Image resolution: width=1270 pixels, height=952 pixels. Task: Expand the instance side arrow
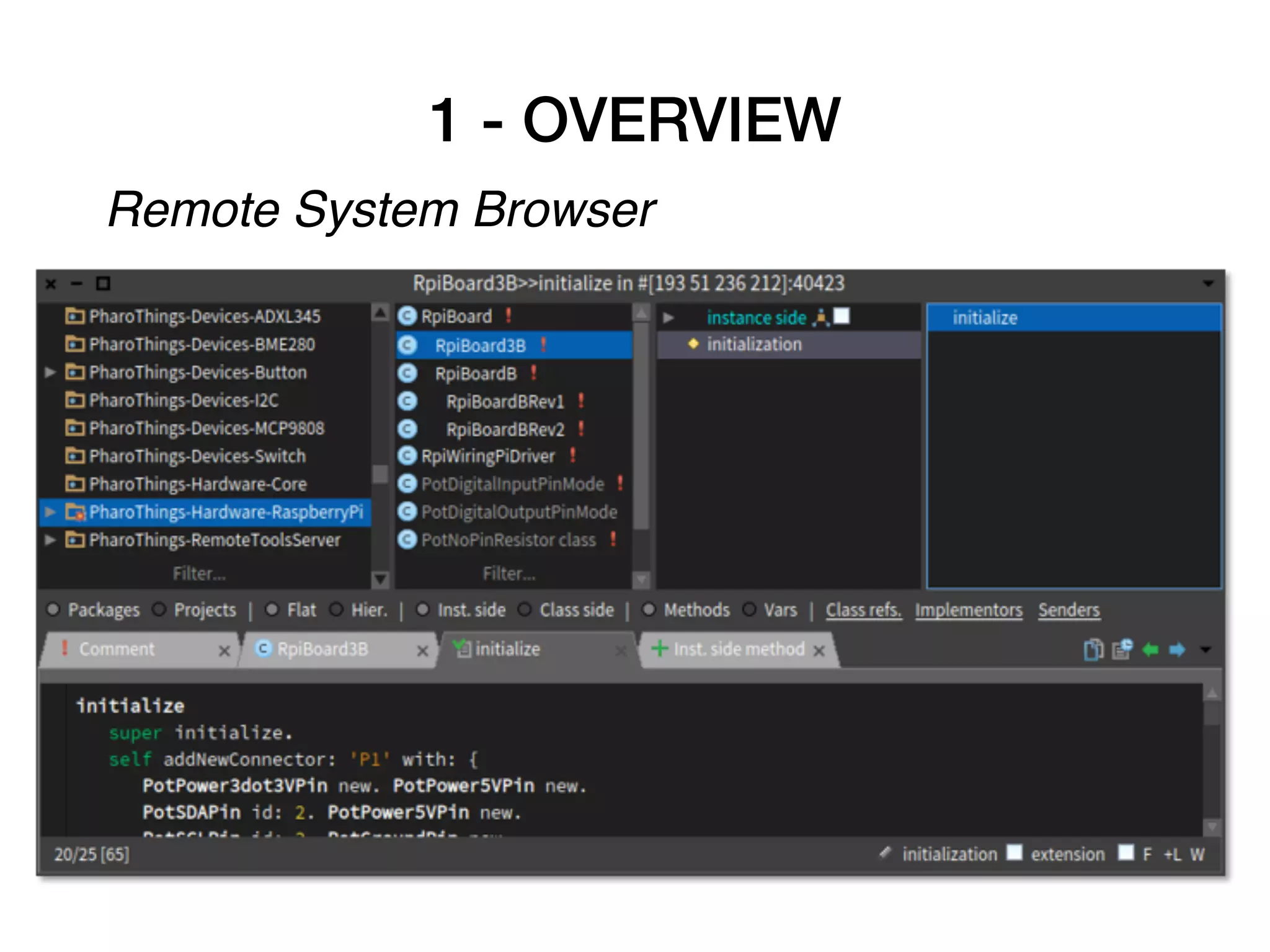point(668,317)
